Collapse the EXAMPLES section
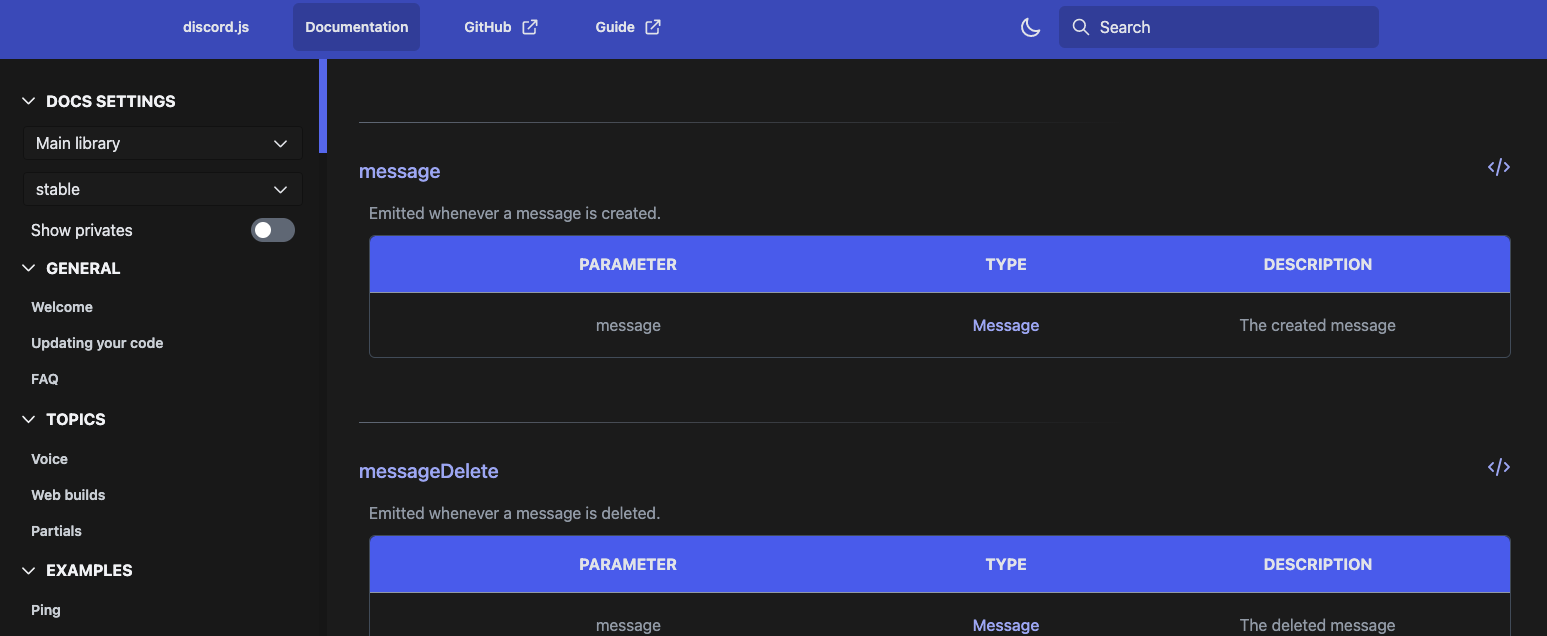Screen dimensions: 1547x636 click(x=27, y=570)
